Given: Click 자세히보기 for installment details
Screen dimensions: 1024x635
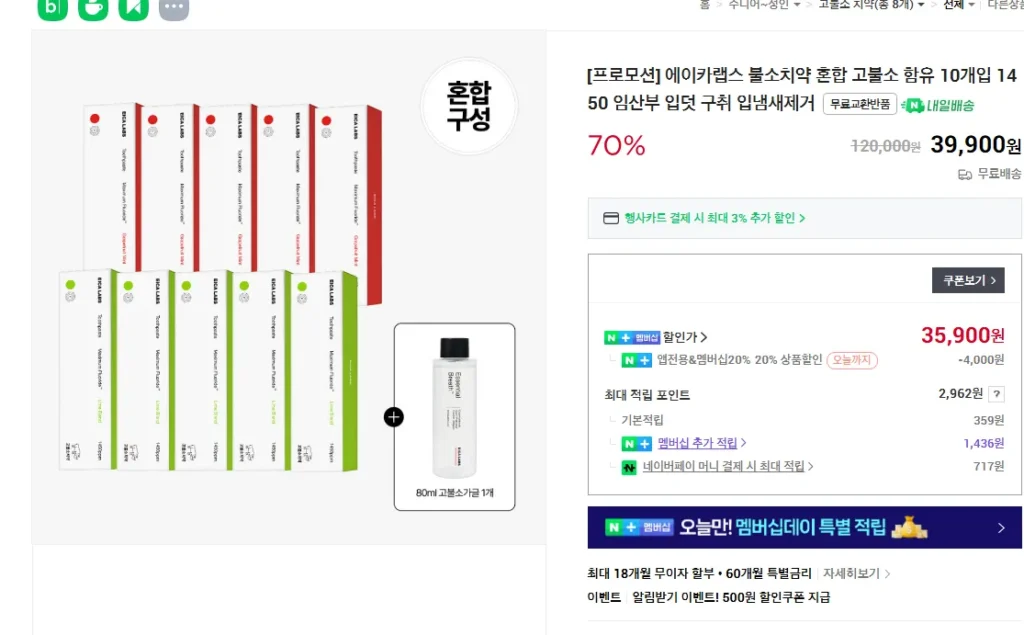Looking at the screenshot, I should pyautogui.click(x=855, y=574).
